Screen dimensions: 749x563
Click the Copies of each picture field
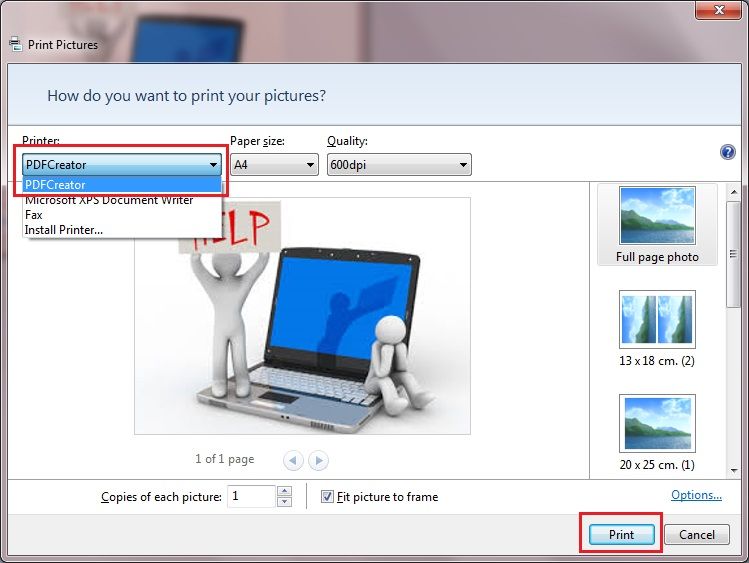point(250,496)
